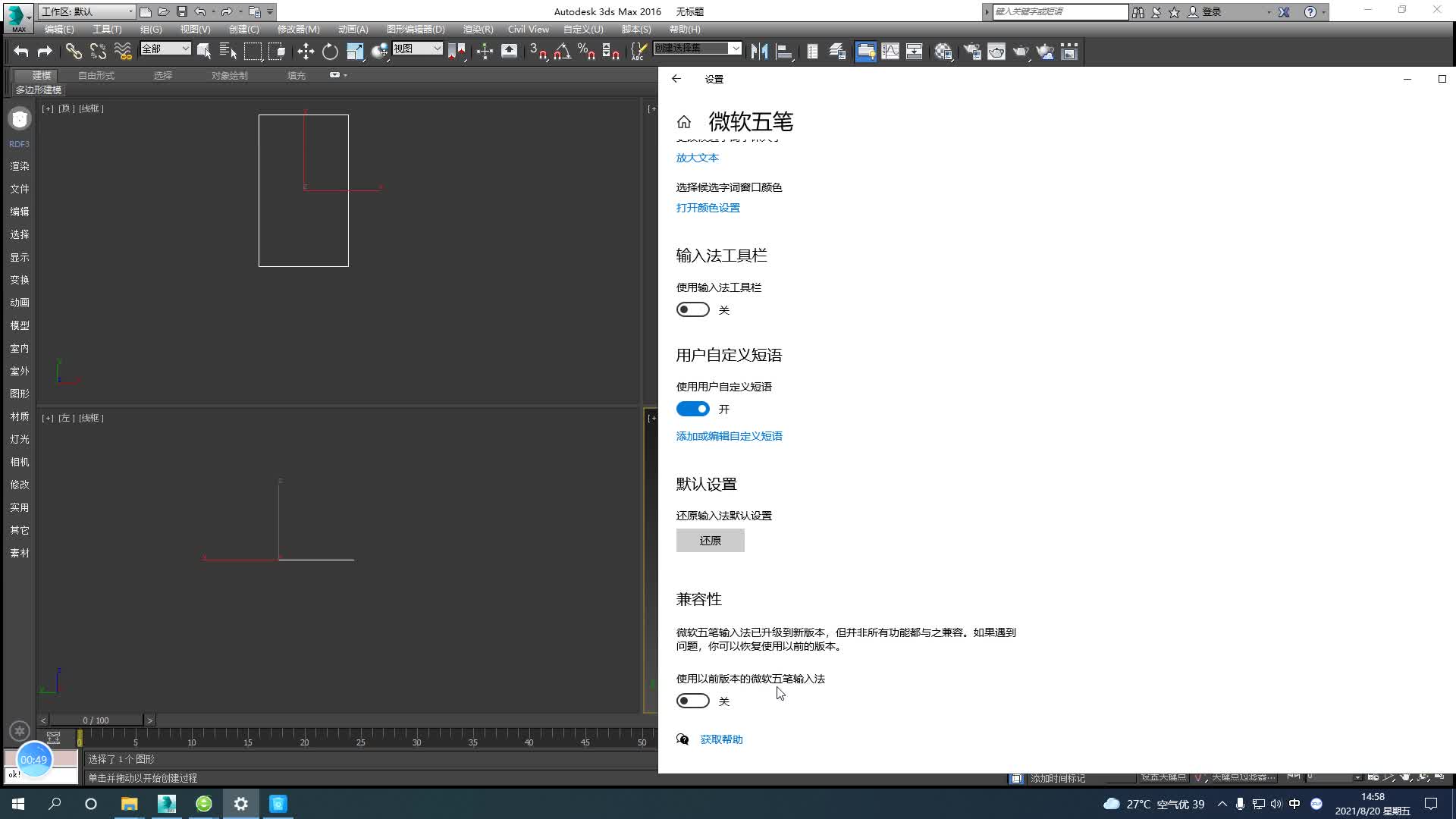
Task: Open the Material Editor icon
Action: (943, 52)
